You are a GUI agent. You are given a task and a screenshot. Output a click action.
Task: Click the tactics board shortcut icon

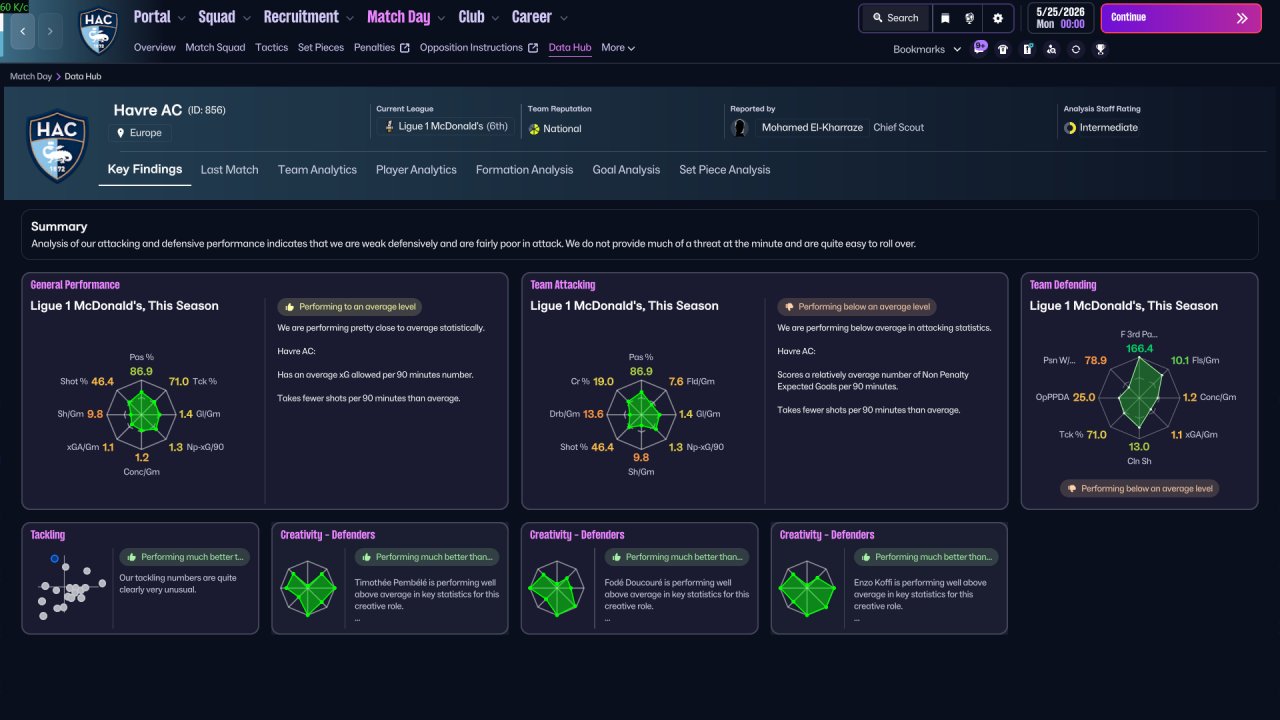(1027, 49)
